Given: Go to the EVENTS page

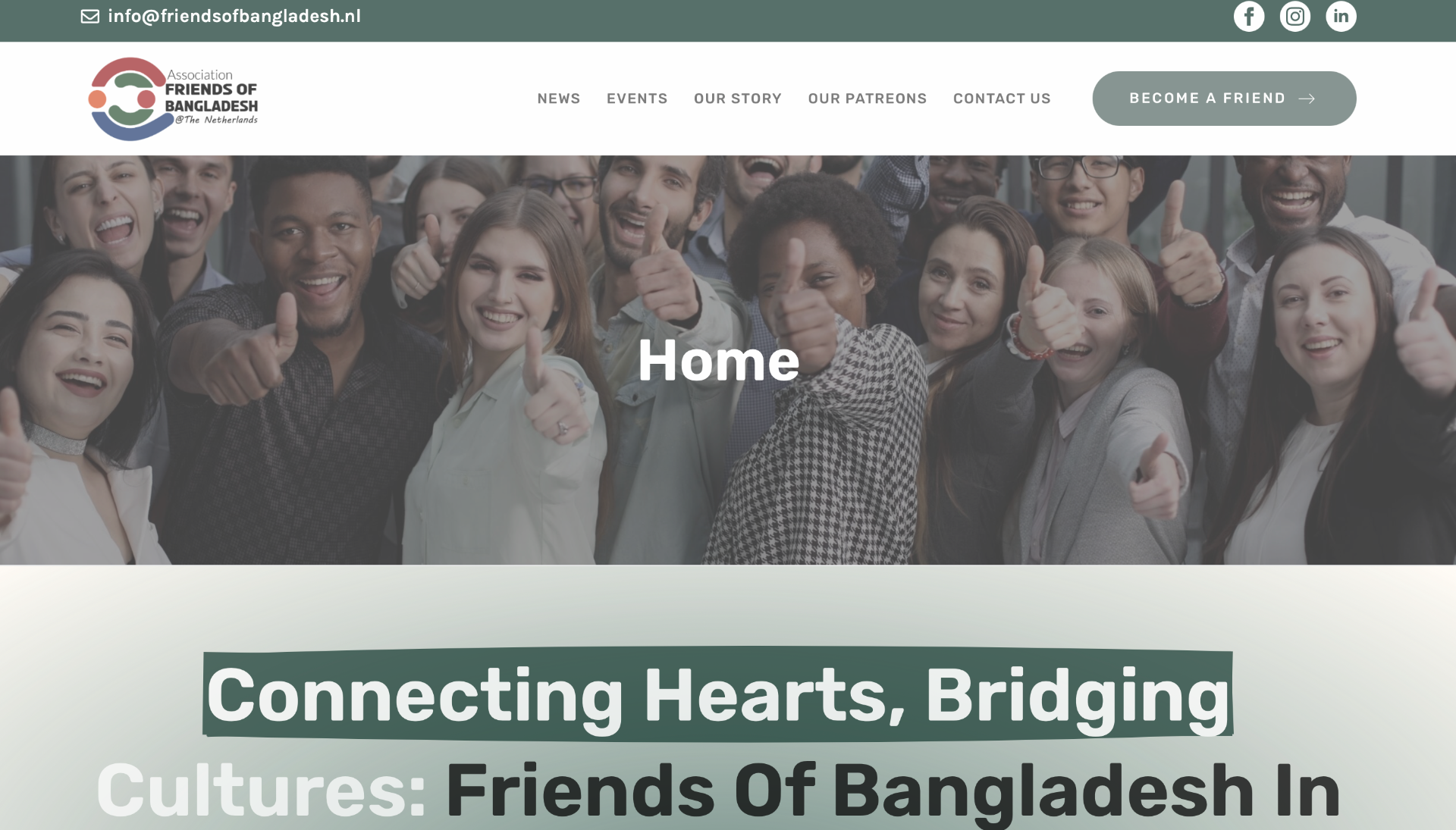Looking at the screenshot, I should [x=637, y=99].
